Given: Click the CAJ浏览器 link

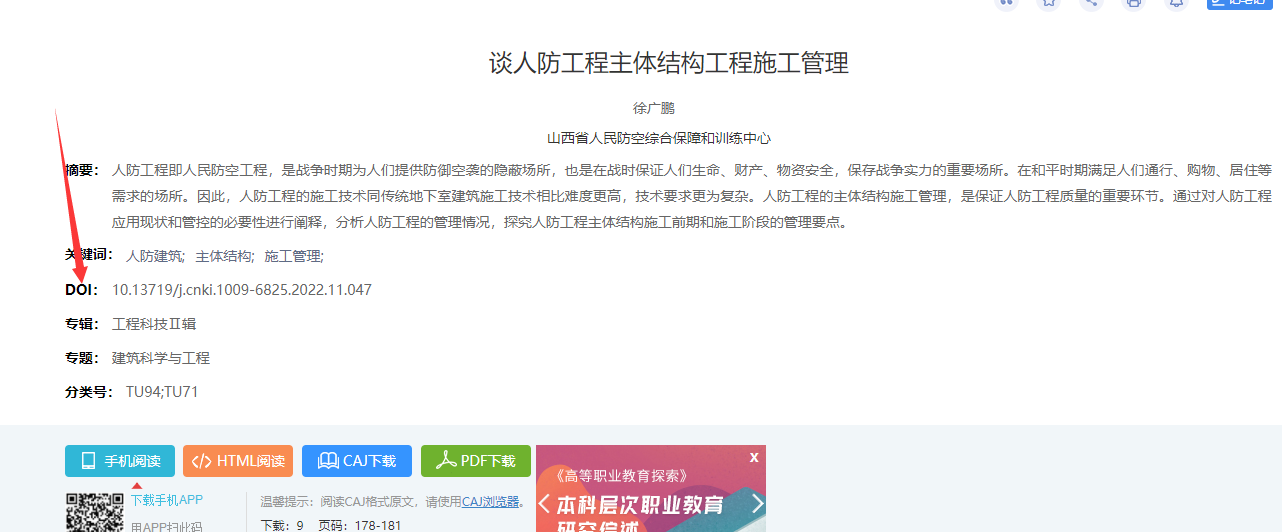Looking at the screenshot, I should point(490,502).
